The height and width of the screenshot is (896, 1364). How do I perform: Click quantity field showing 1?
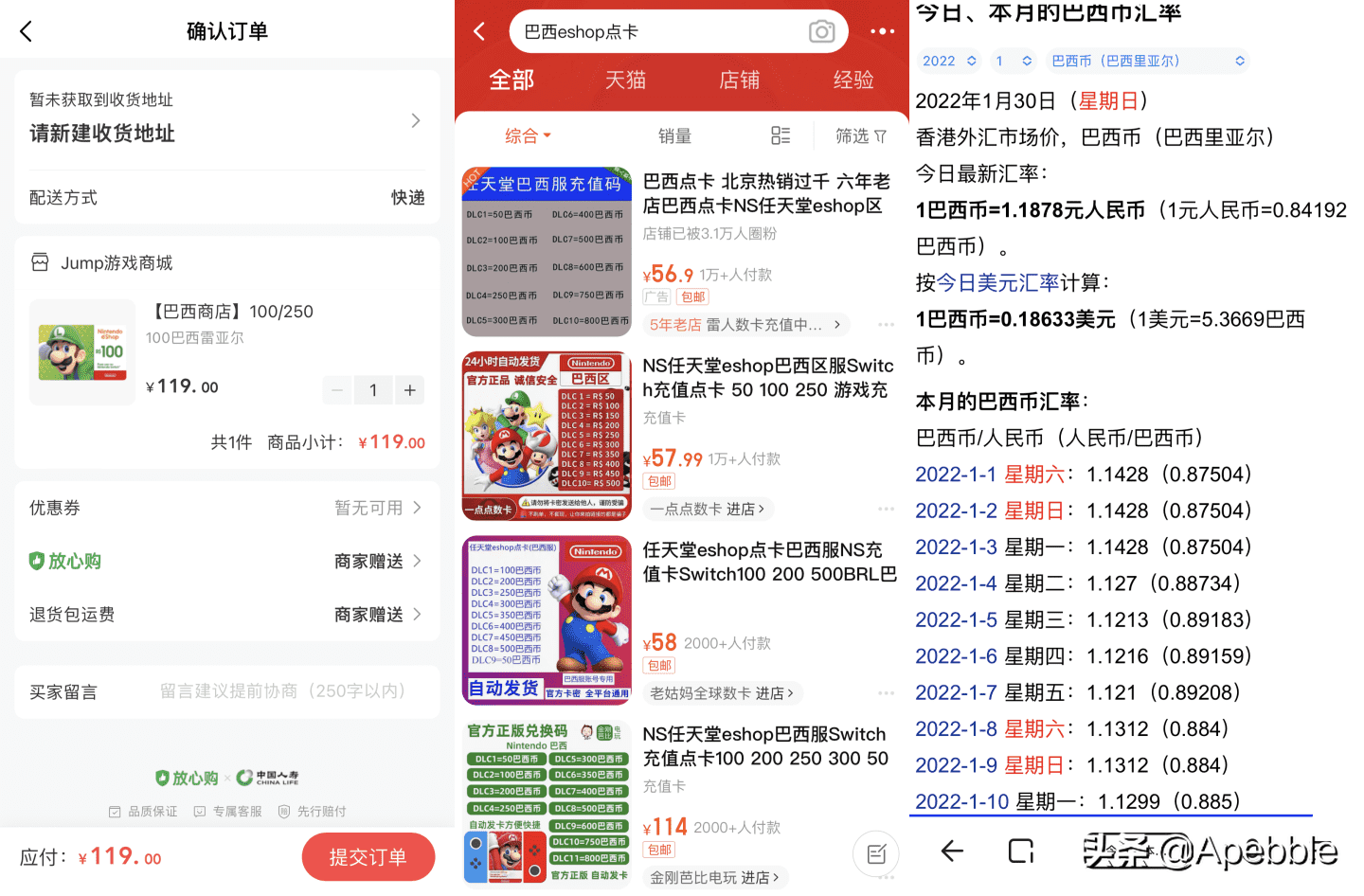(373, 389)
